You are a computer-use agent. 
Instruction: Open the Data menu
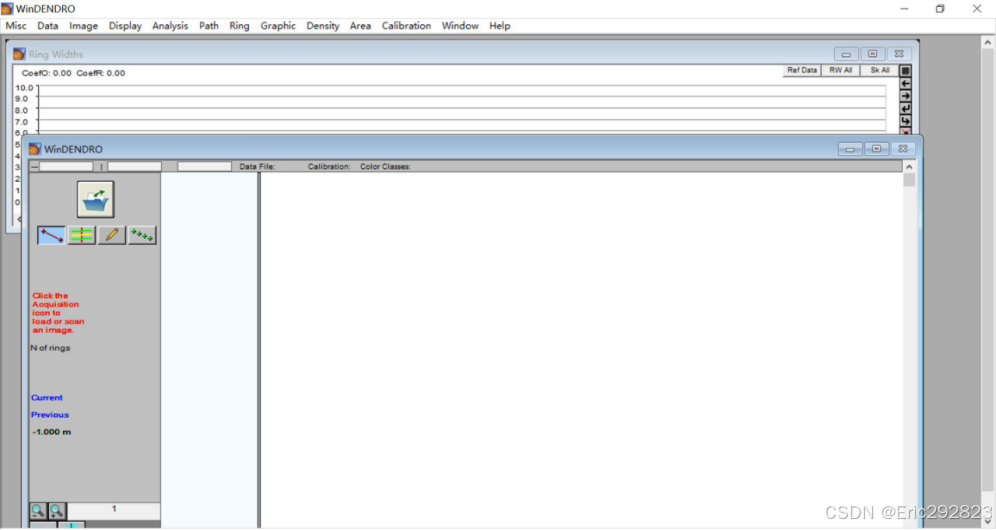[48, 26]
